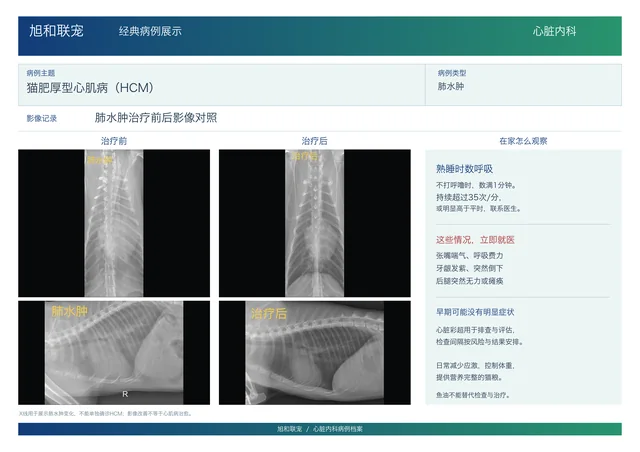Click the line '持续超过35次/分，'
This screenshot has height=452, width=640.
pos(469,197)
